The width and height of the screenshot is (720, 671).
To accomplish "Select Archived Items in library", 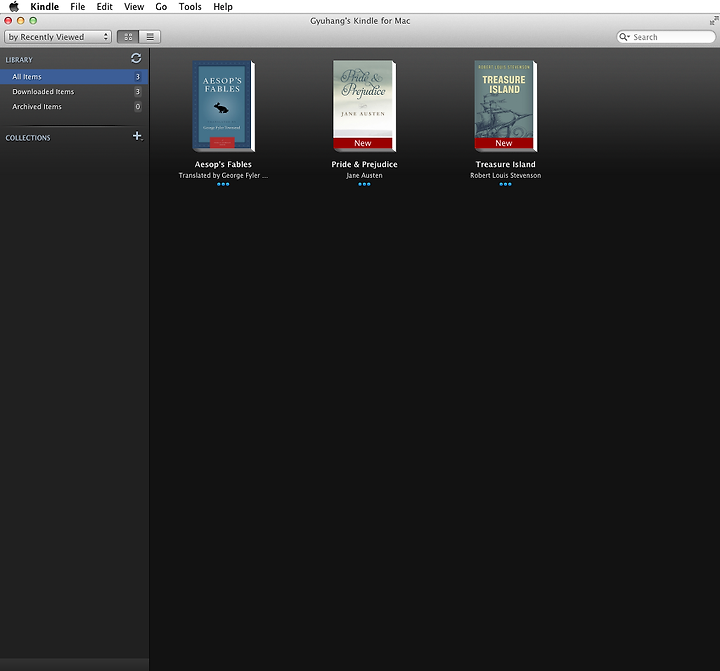I will (x=74, y=107).
